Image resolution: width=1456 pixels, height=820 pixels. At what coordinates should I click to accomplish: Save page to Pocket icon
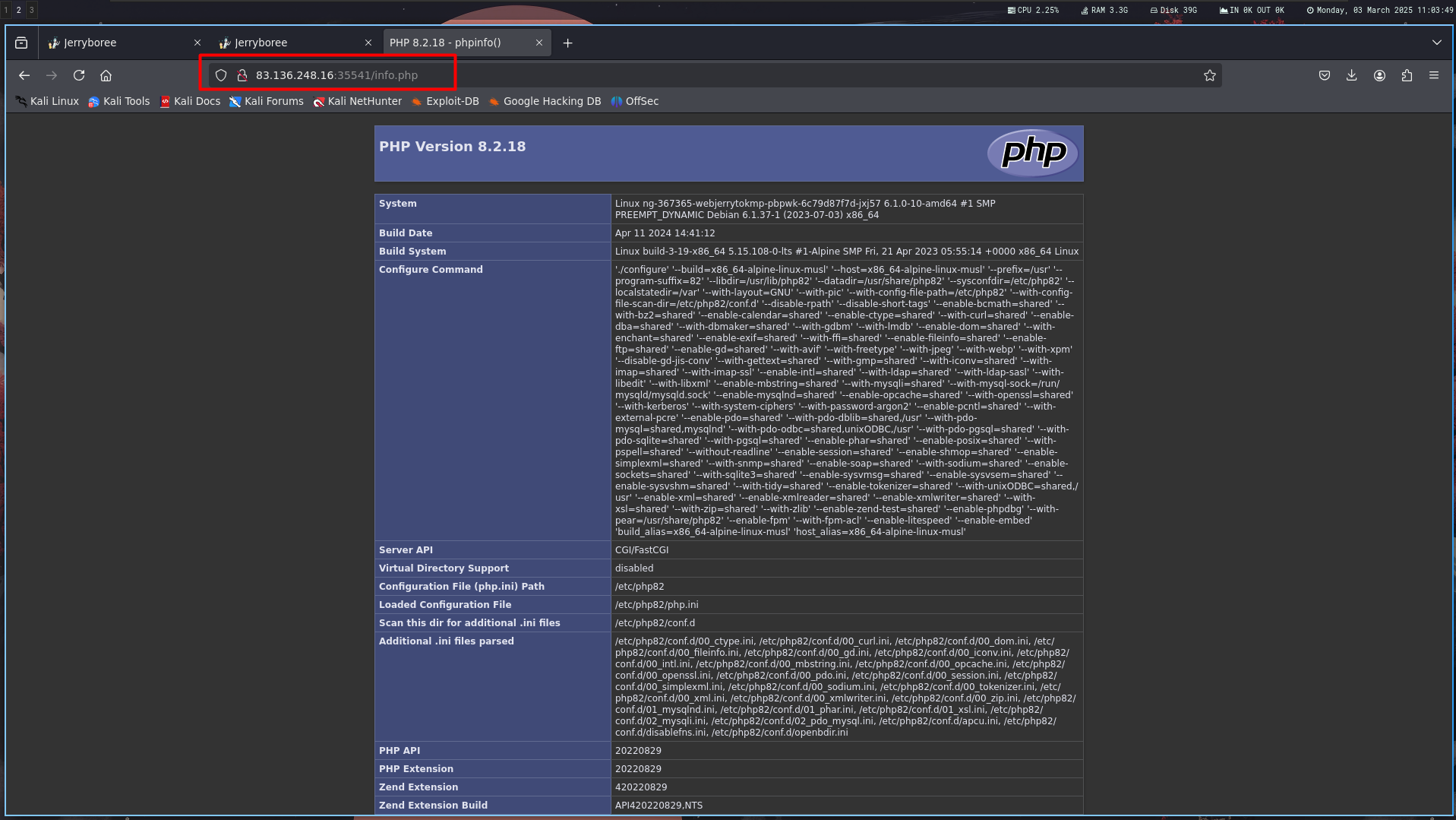(1325, 75)
